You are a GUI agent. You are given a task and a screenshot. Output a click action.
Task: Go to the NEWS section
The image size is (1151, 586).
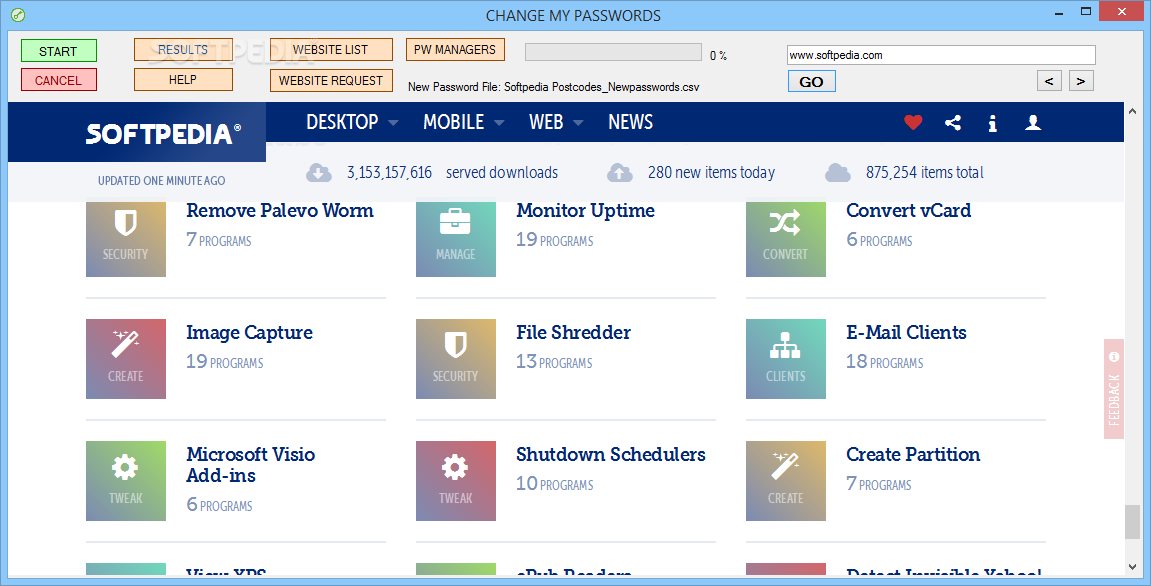coord(631,122)
